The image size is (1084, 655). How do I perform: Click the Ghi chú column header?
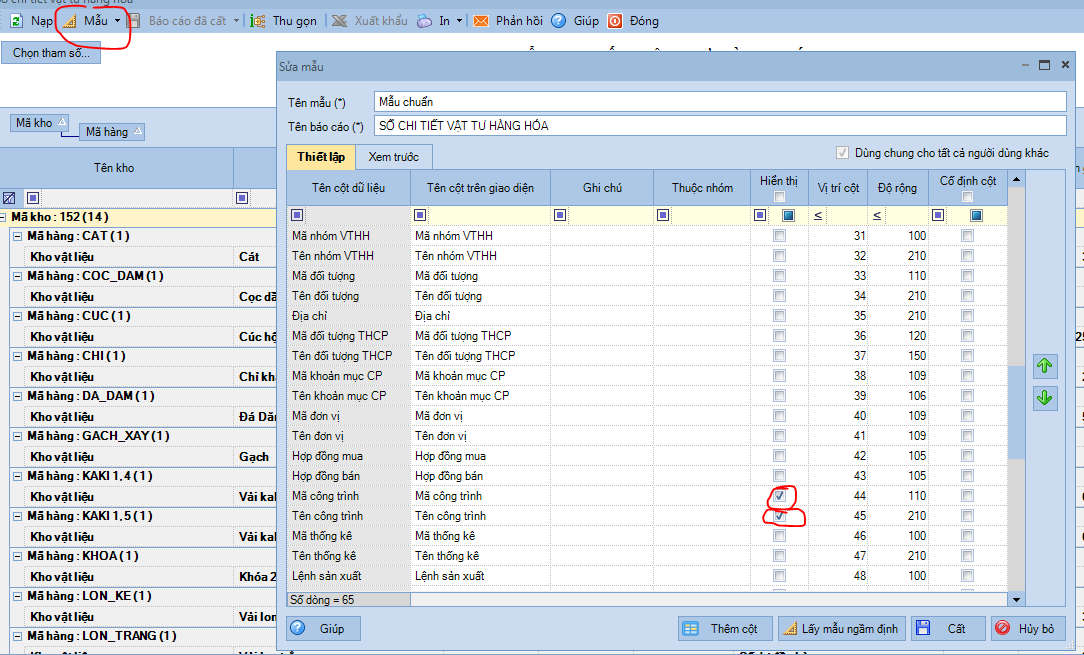pos(602,188)
